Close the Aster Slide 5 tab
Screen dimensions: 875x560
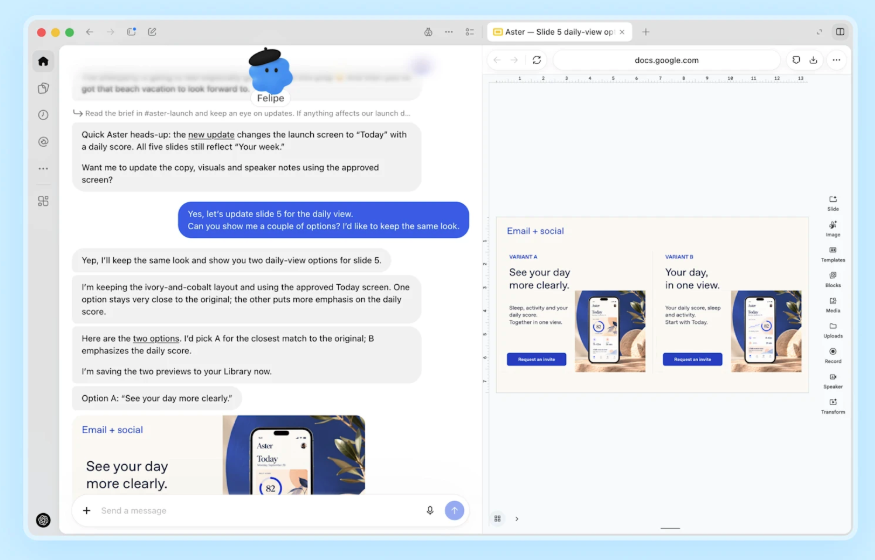(x=622, y=32)
